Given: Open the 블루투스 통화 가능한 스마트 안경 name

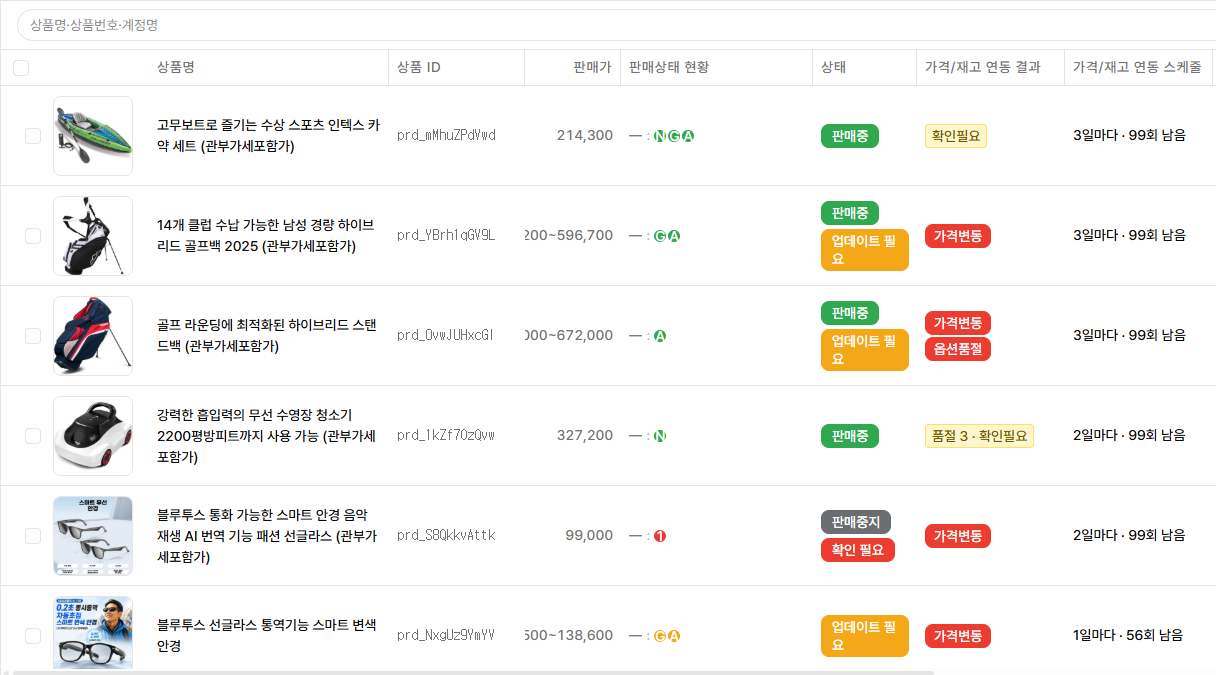Looking at the screenshot, I should click(267, 536).
